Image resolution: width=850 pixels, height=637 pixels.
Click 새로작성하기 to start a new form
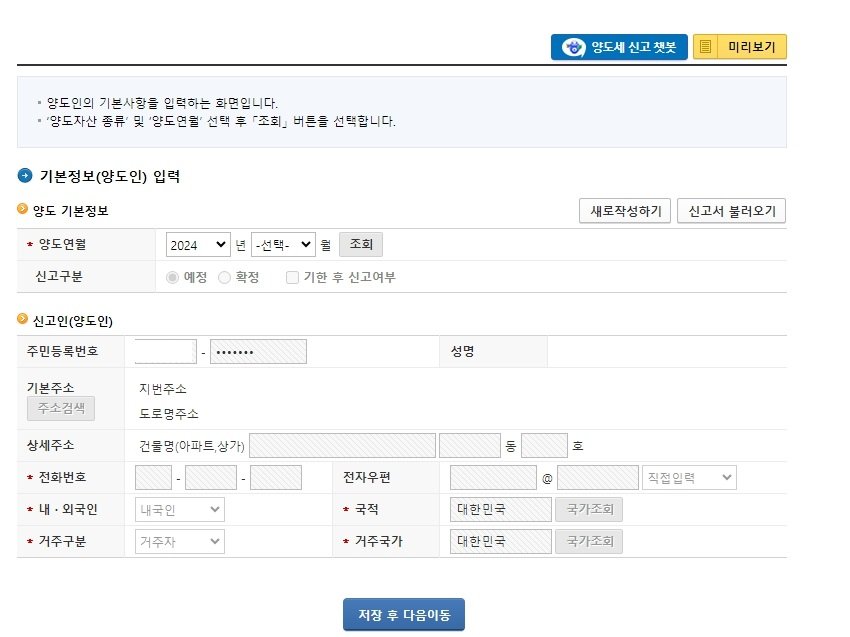pyautogui.click(x=623, y=211)
